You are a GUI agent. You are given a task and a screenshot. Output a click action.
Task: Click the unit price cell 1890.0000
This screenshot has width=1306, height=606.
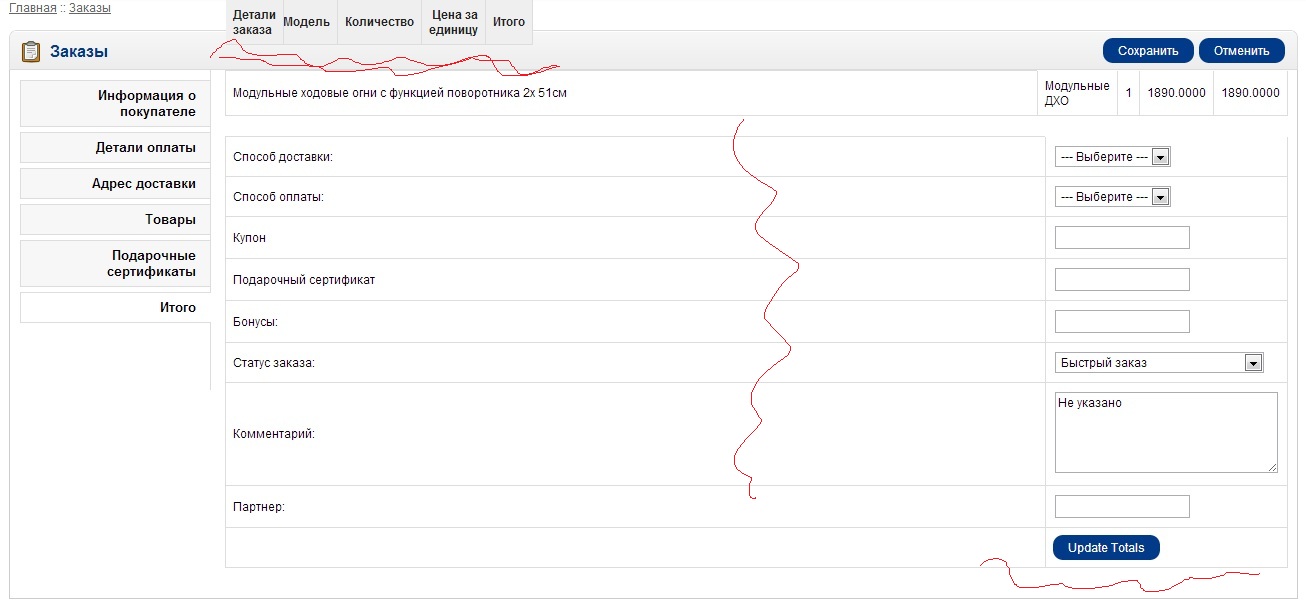[x=1176, y=93]
